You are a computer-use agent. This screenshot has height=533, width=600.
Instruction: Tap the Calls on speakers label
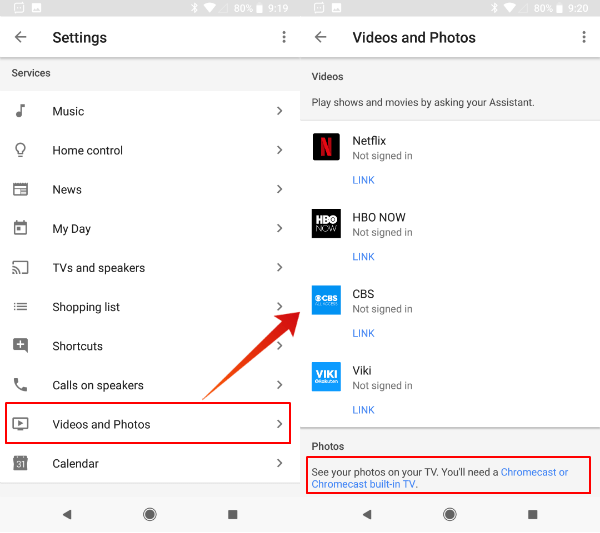98,385
